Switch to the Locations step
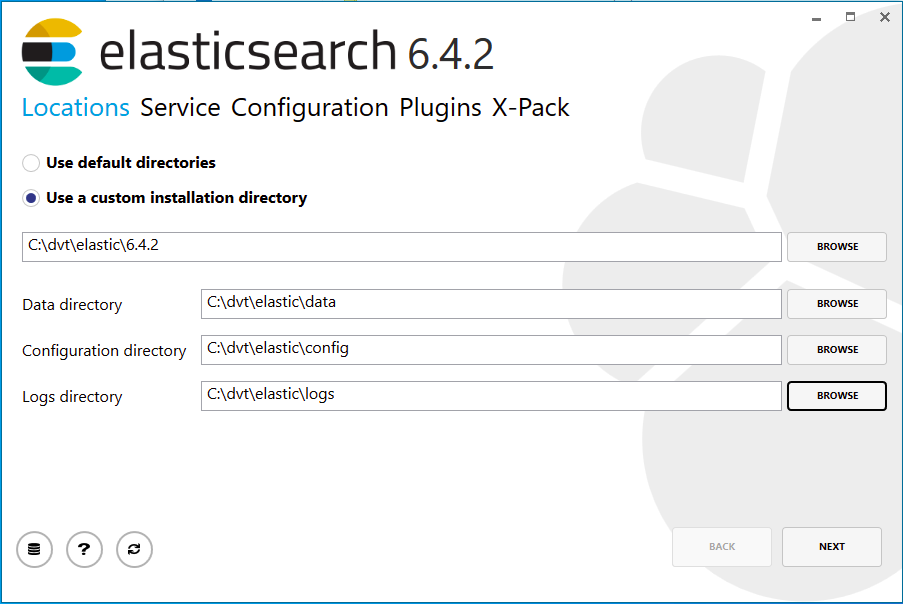The image size is (903, 604). click(75, 108)
